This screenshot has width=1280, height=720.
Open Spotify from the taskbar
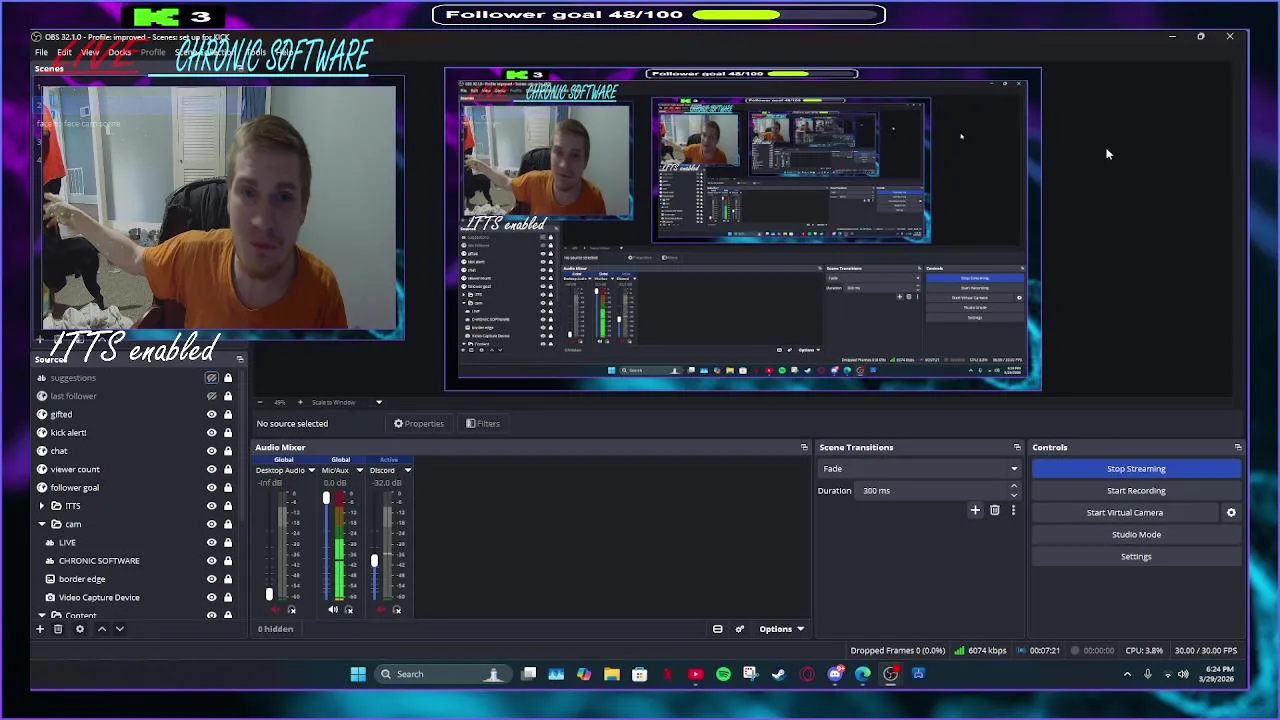pos(723,674)
